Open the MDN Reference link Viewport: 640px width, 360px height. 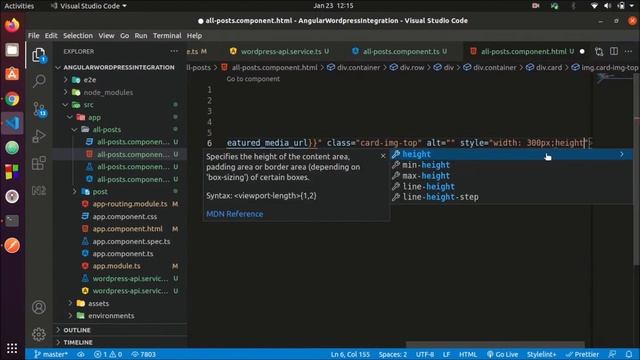(x=234, y=214)
